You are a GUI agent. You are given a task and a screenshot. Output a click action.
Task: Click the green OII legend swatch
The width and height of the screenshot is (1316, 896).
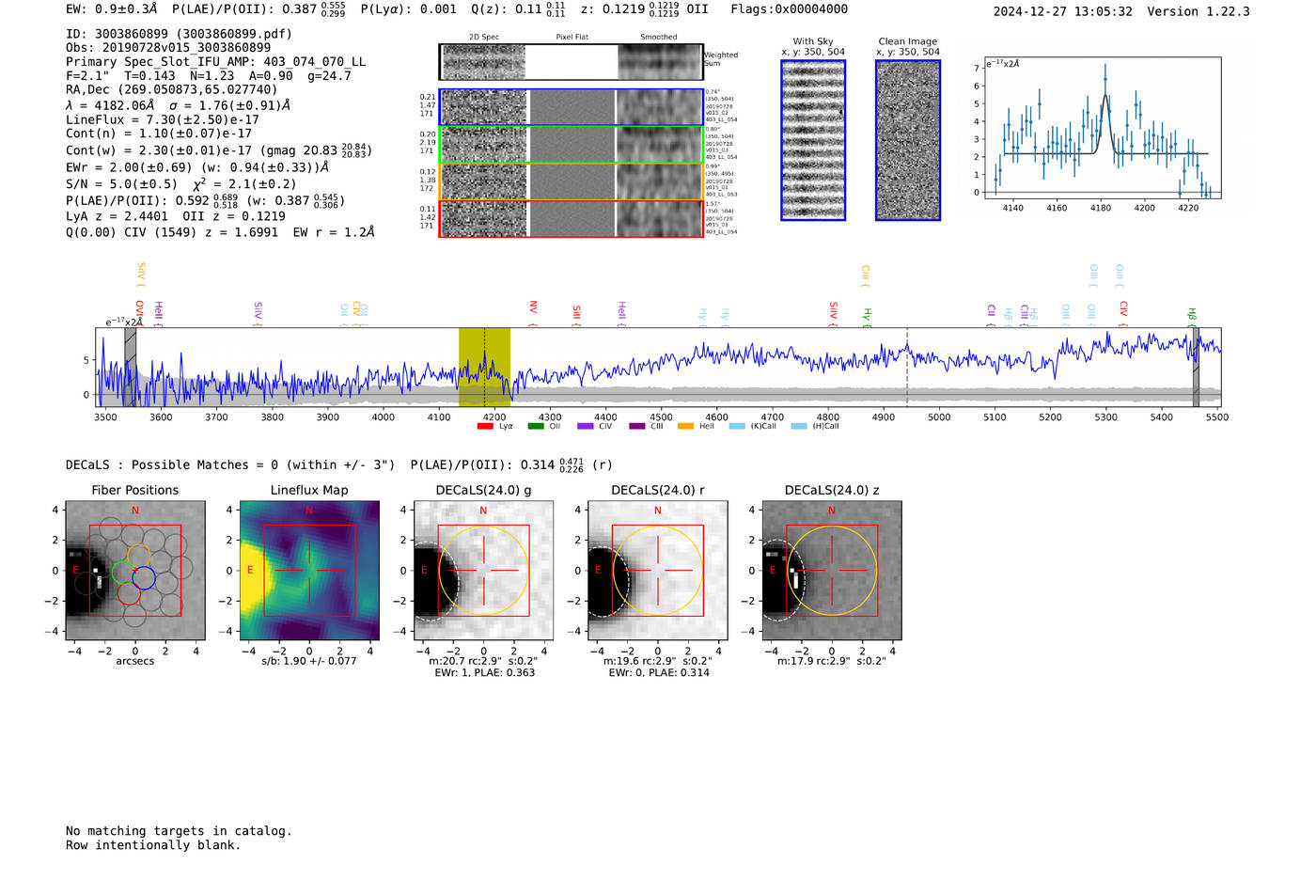[x=535, y=426]
